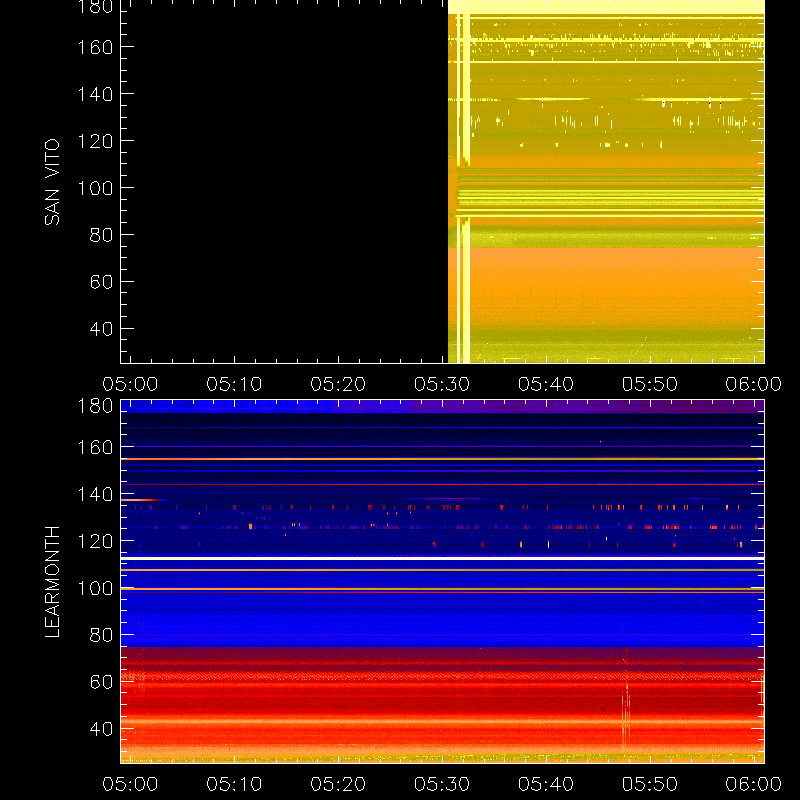Pick the 180 tick label on the Learmonth plot

(x=95, y=406)
